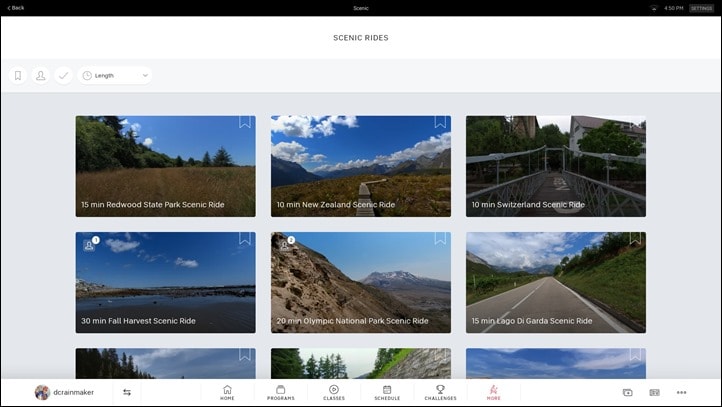Click the switch-arrows icon beside dcrainmaker
This screenshot has height=407, width=722.
(127, 392)
